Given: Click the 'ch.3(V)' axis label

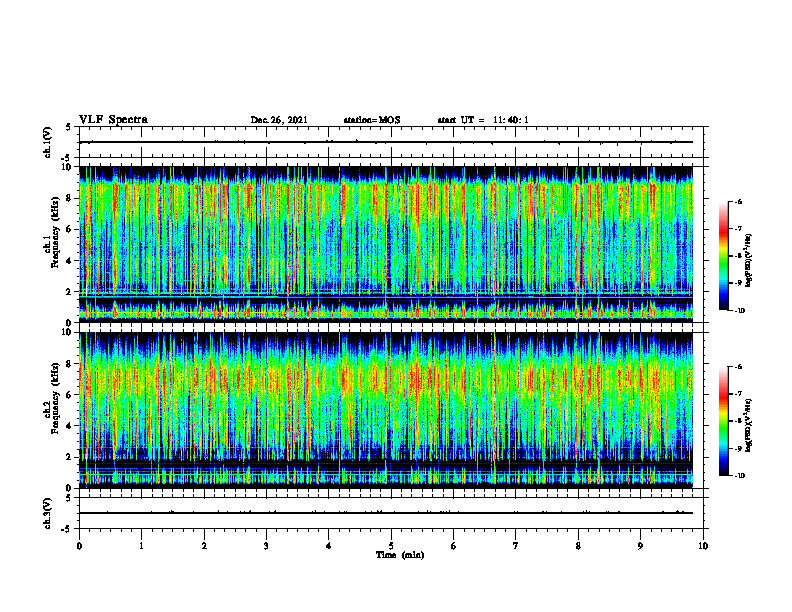Looking at the screenshot, I should (48, 514).
